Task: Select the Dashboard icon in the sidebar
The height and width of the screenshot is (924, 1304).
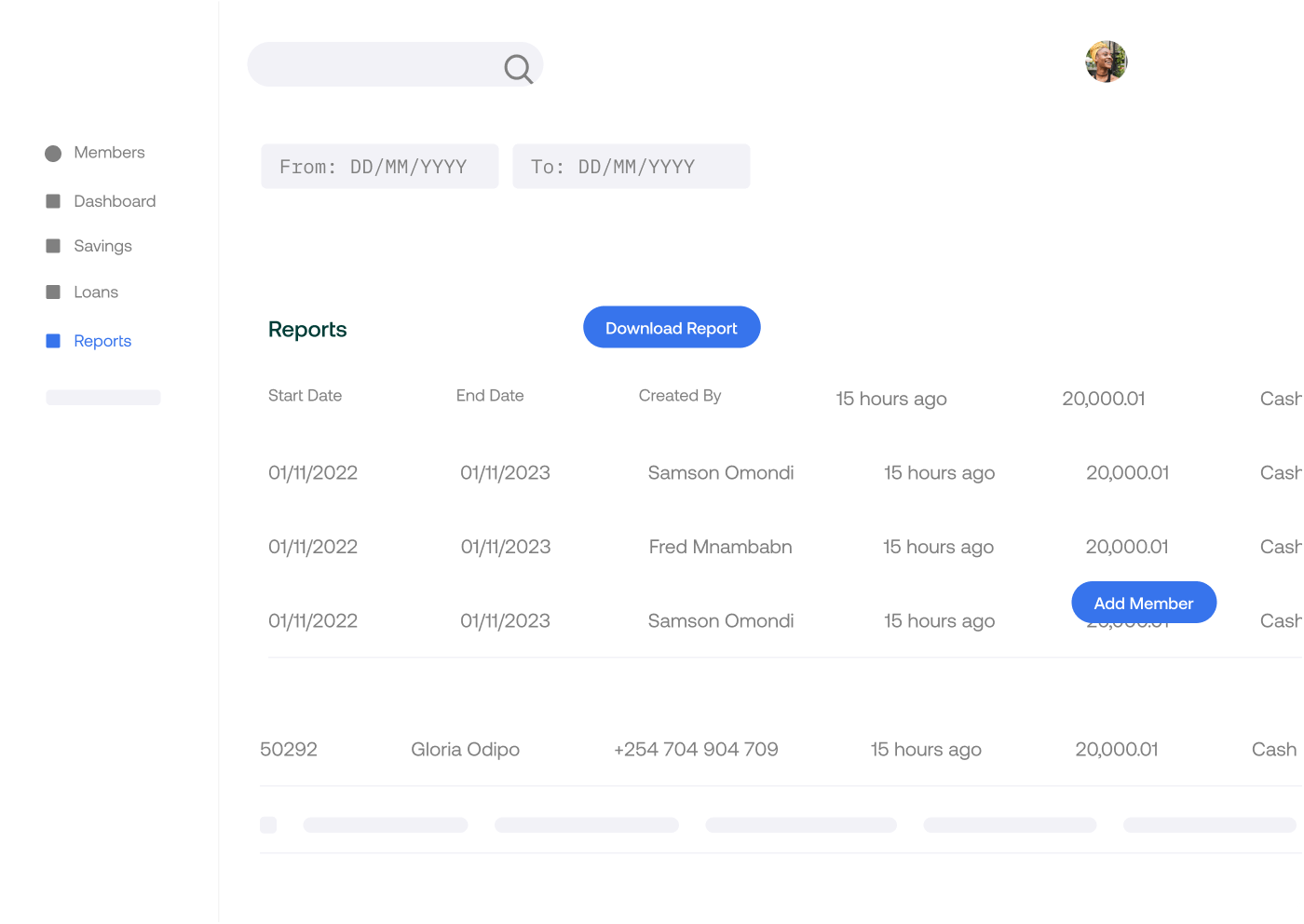Action: [x=53, y=200]
